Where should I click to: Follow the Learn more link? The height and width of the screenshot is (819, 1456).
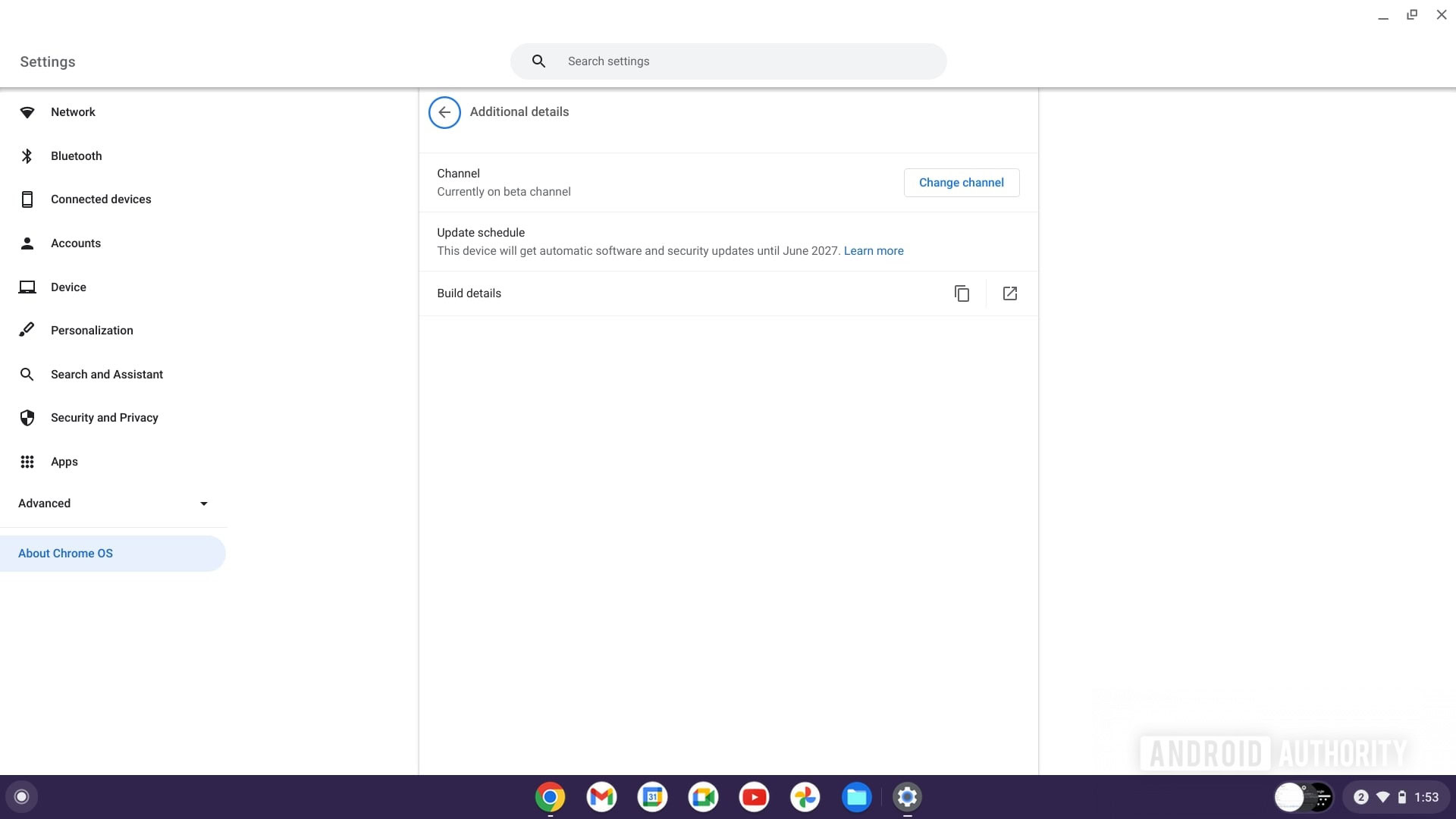pos(874,251)
